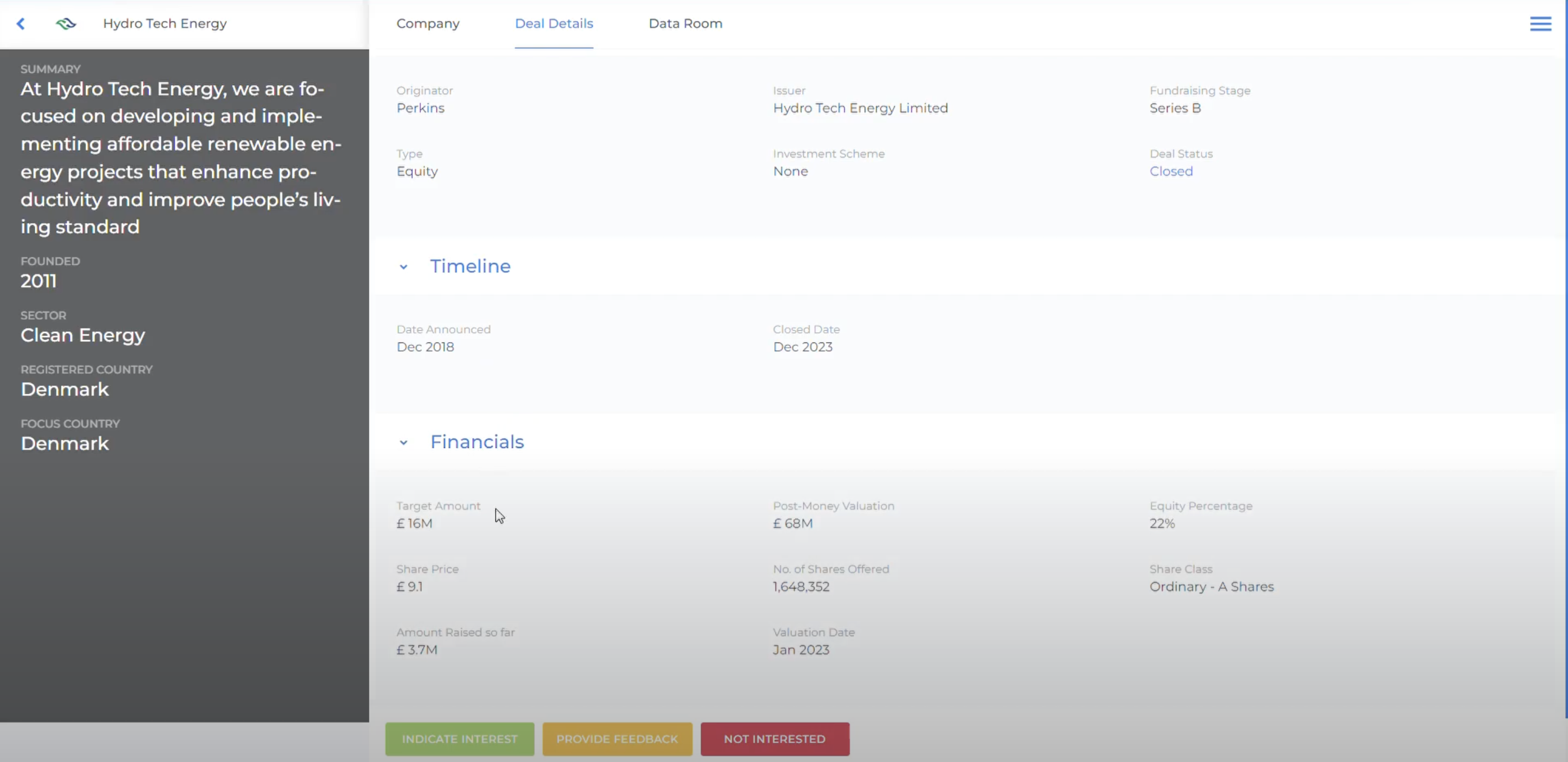Collapse the Timeline section chevron
This screenshot has width=1568, height=762.
tap(404, 267)
